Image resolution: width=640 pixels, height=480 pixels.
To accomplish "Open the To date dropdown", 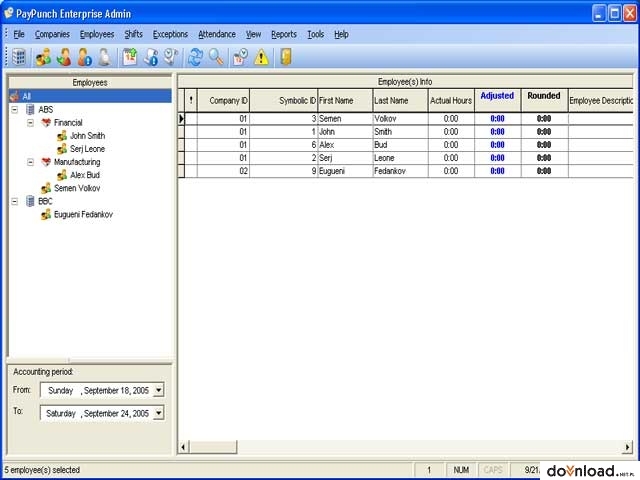I will click(x=158, y=413).
